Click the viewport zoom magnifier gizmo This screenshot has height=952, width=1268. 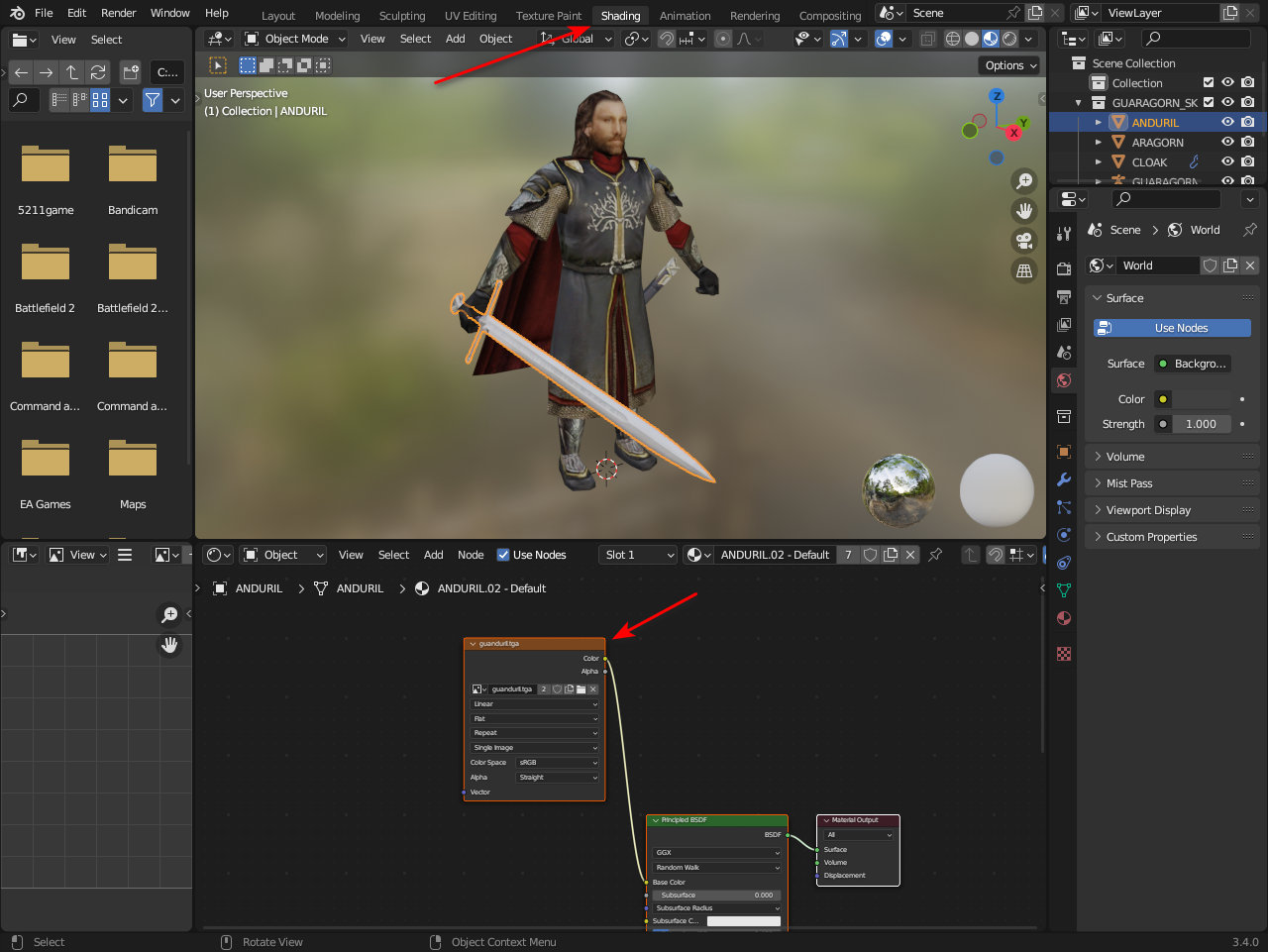click(1024, 181)
